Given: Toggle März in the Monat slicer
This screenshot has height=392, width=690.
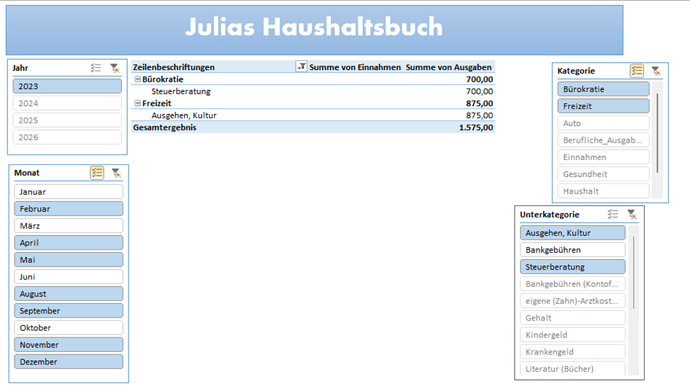Looking at the screenshot, I should [69, 226].
